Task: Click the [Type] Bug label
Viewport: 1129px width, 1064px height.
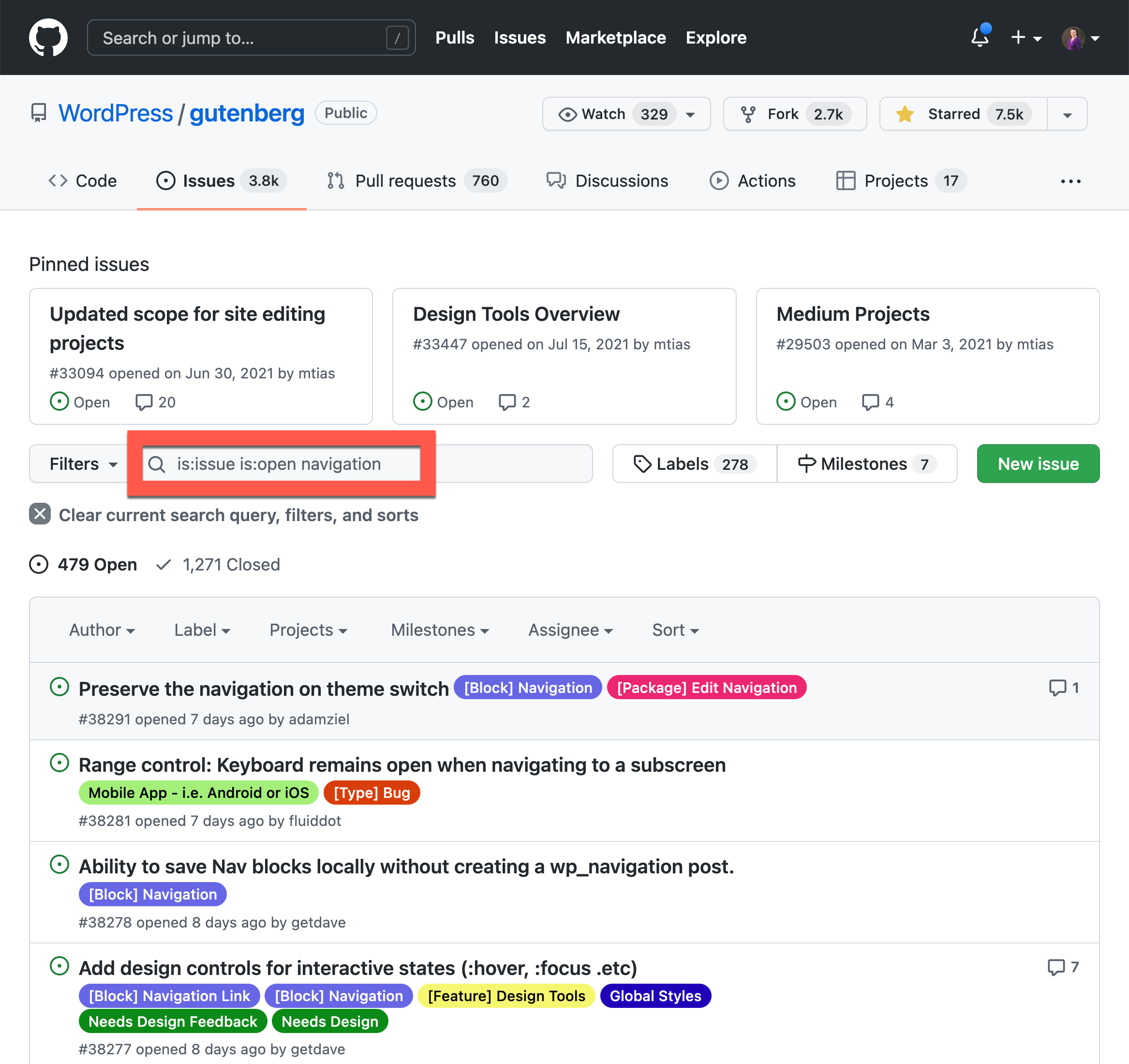Action: (x=371, y=793)
